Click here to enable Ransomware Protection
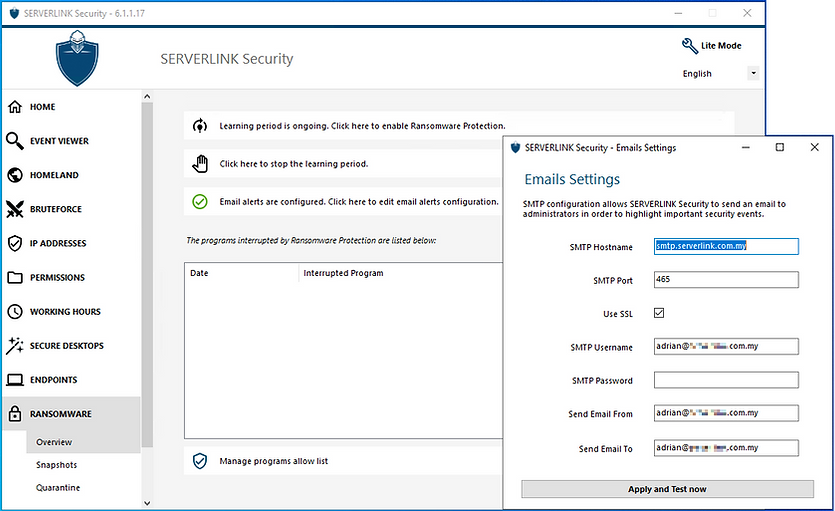This screenshot has height=511, width=835. point(362,126)
